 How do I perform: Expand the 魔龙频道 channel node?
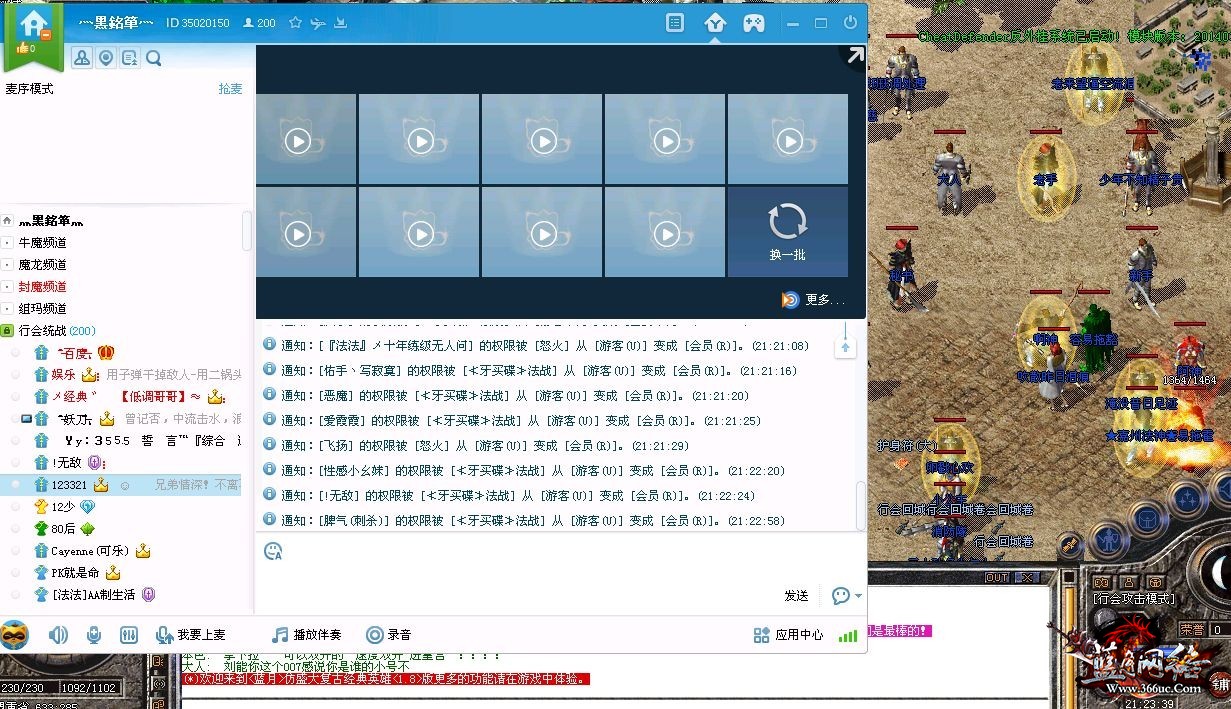click(8, 265)
